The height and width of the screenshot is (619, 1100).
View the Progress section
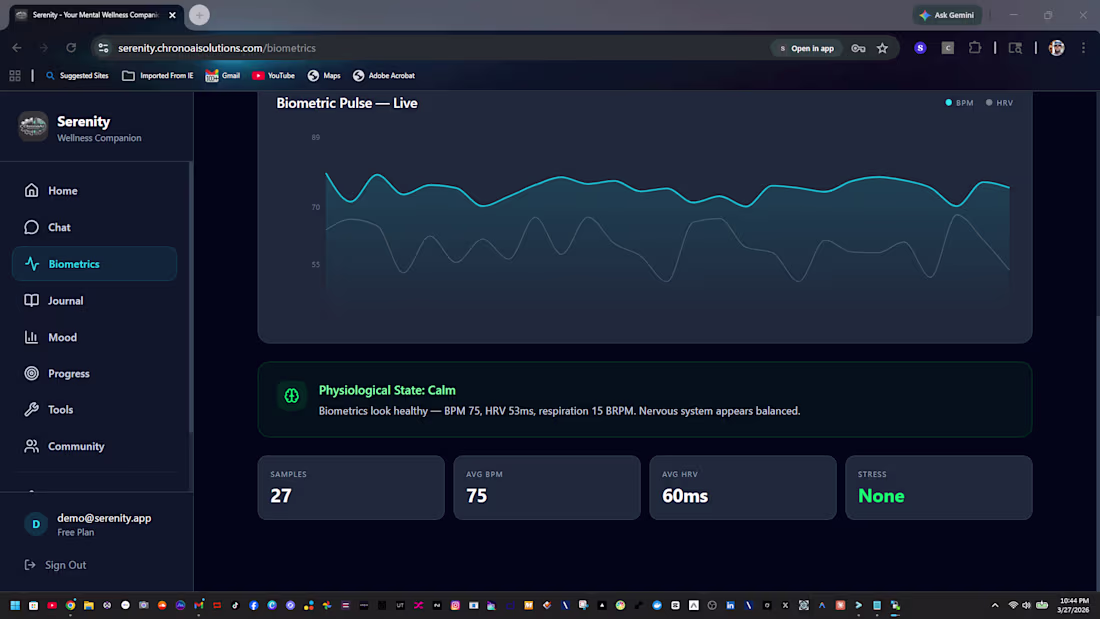click(x=94, y=373)
